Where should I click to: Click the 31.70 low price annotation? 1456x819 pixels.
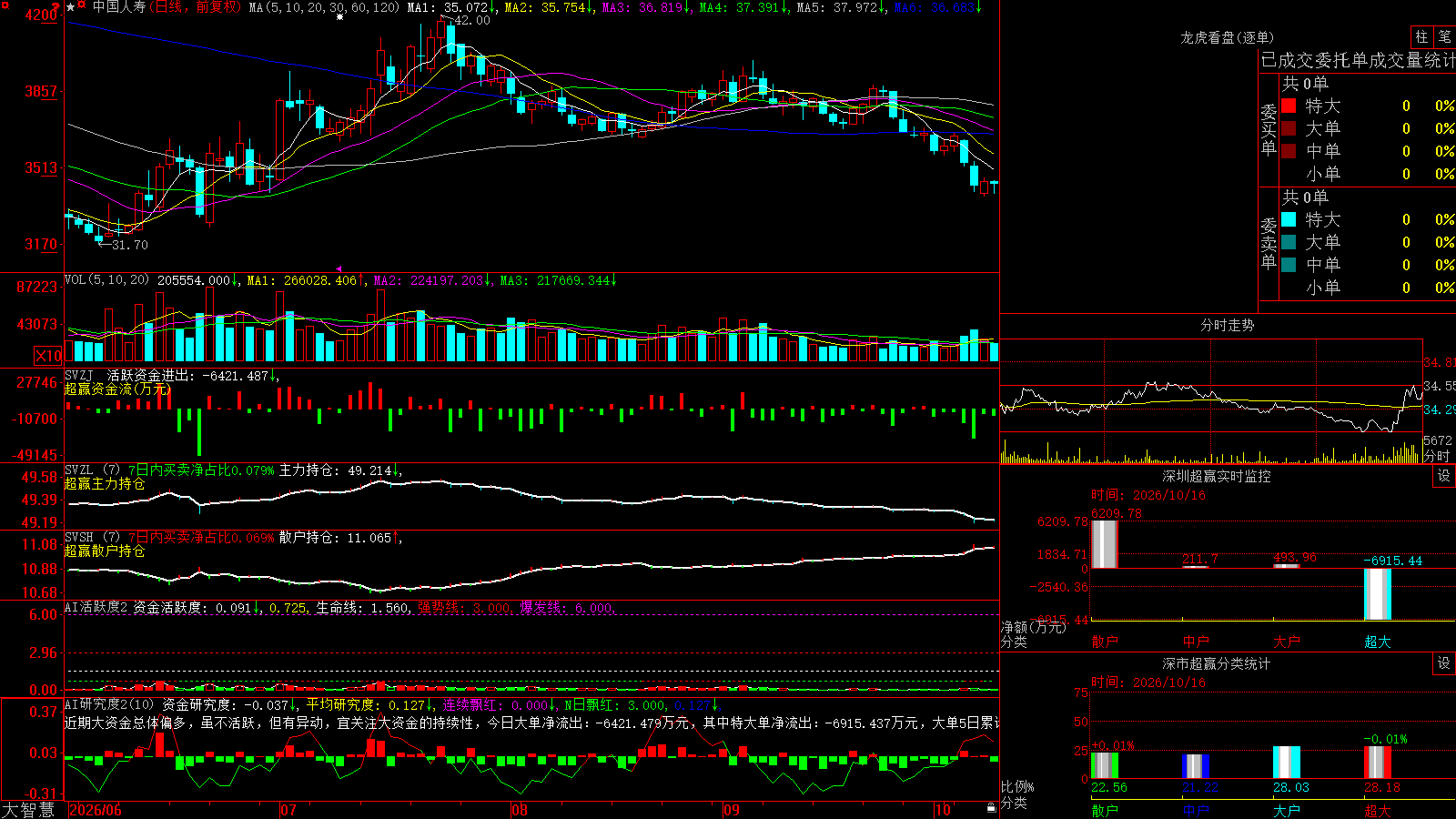[x=129, y=245]
